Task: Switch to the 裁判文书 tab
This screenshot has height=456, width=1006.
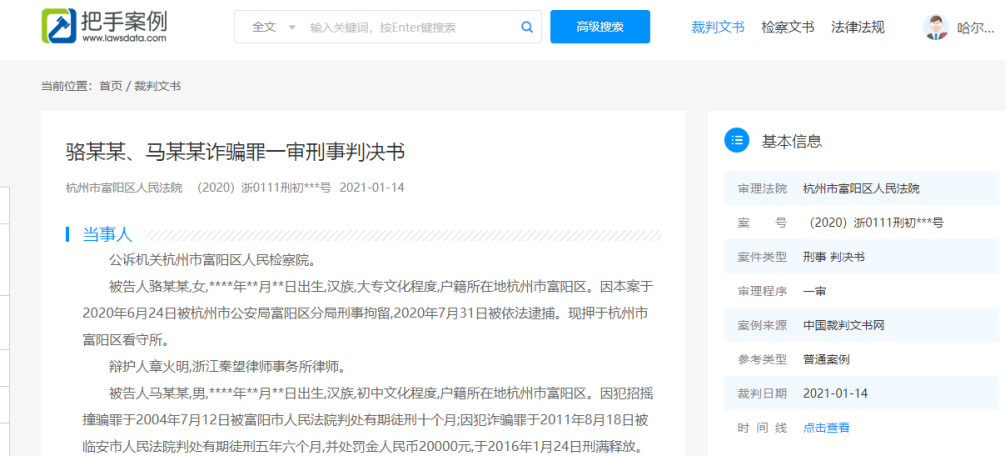Action: [x=717, y=27]
